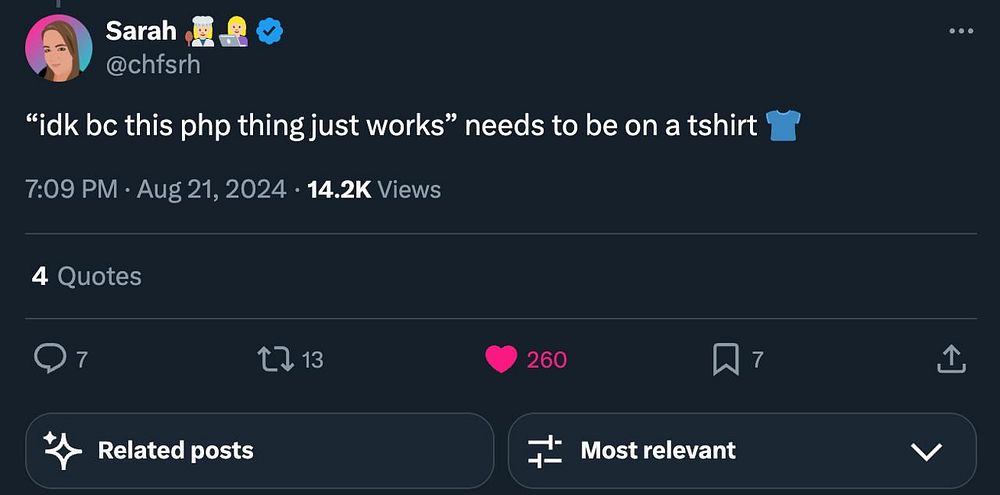Open Sarah's profile avatar

(58, 48)
